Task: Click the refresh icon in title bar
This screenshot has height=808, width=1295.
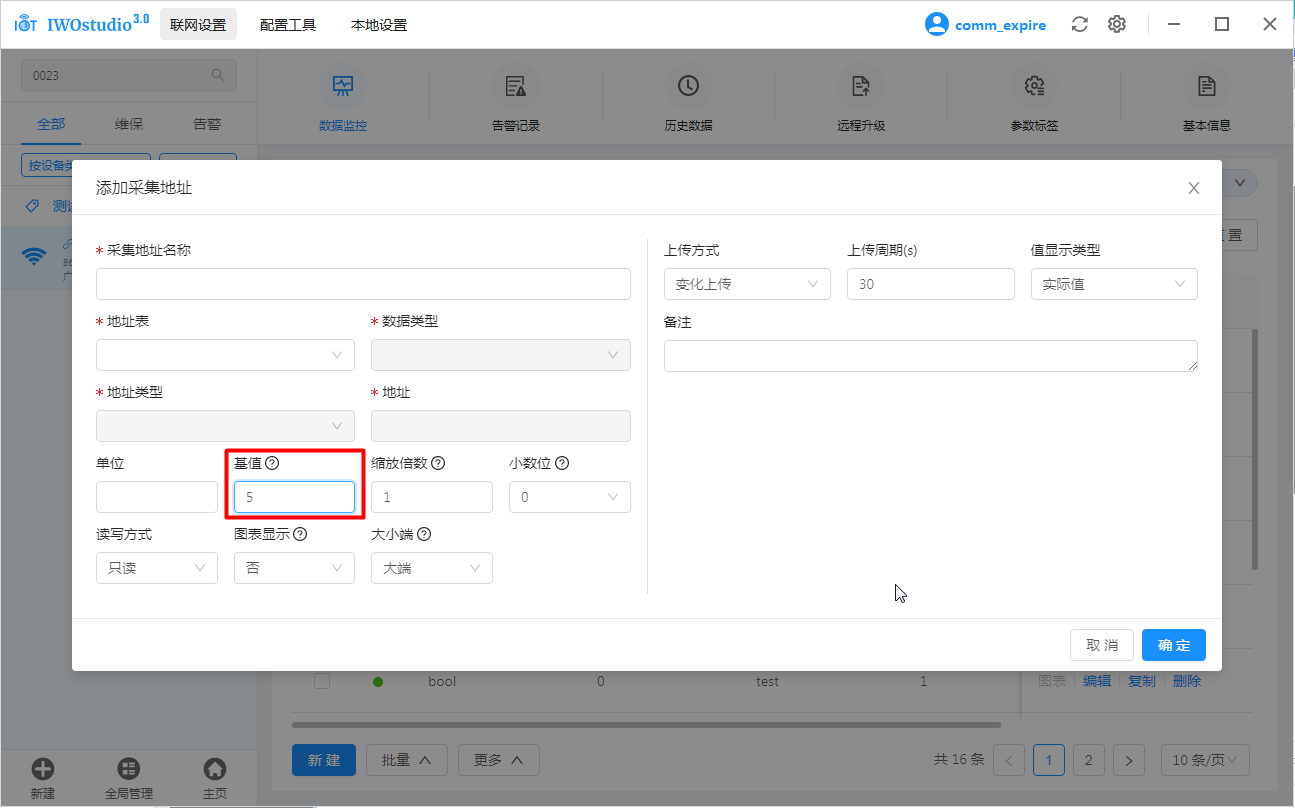Action: pyautogui.click(x=1079, y=25)
